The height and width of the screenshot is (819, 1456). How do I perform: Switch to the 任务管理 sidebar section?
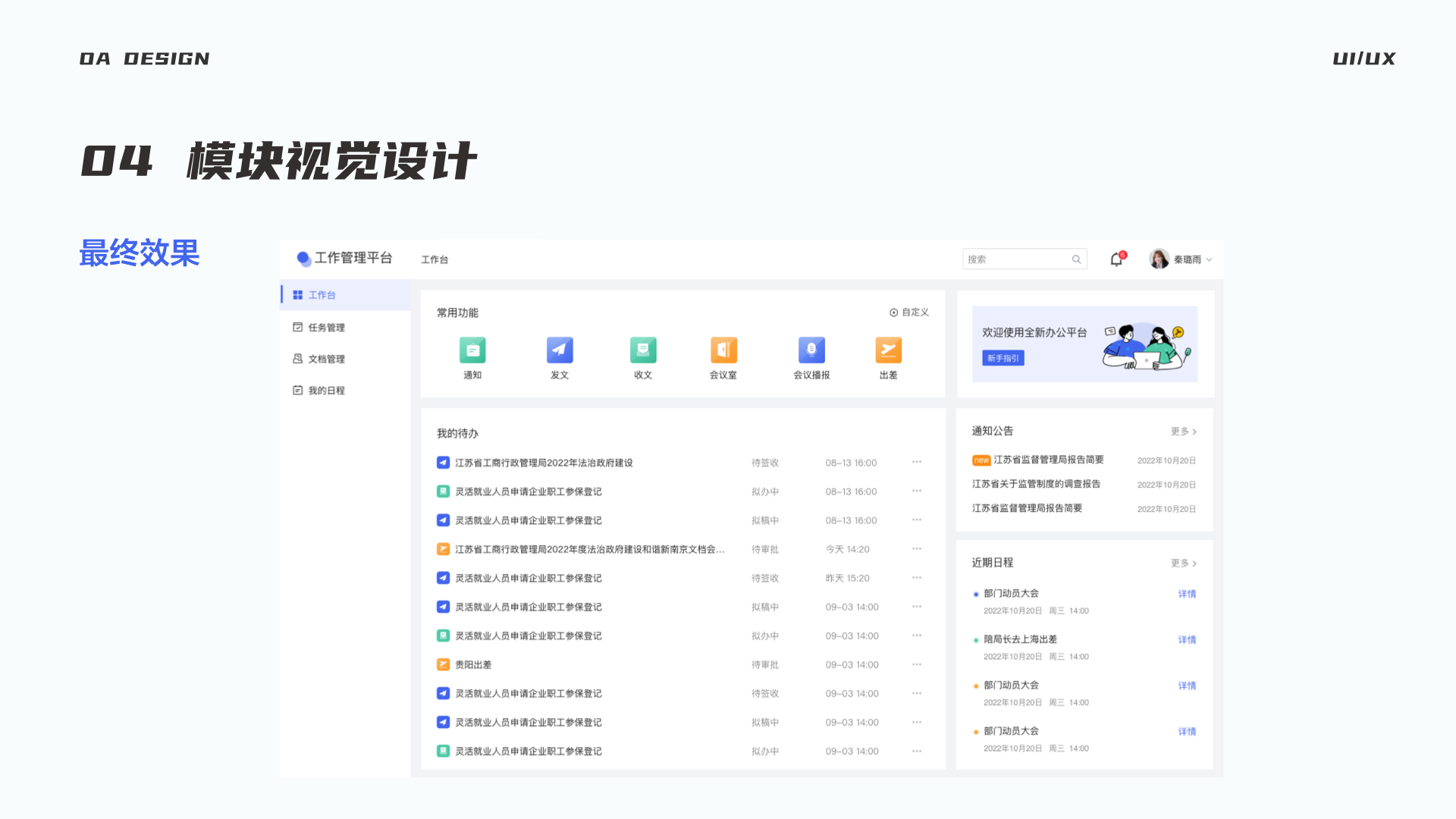pyautogui.click(x=326, y=327)
